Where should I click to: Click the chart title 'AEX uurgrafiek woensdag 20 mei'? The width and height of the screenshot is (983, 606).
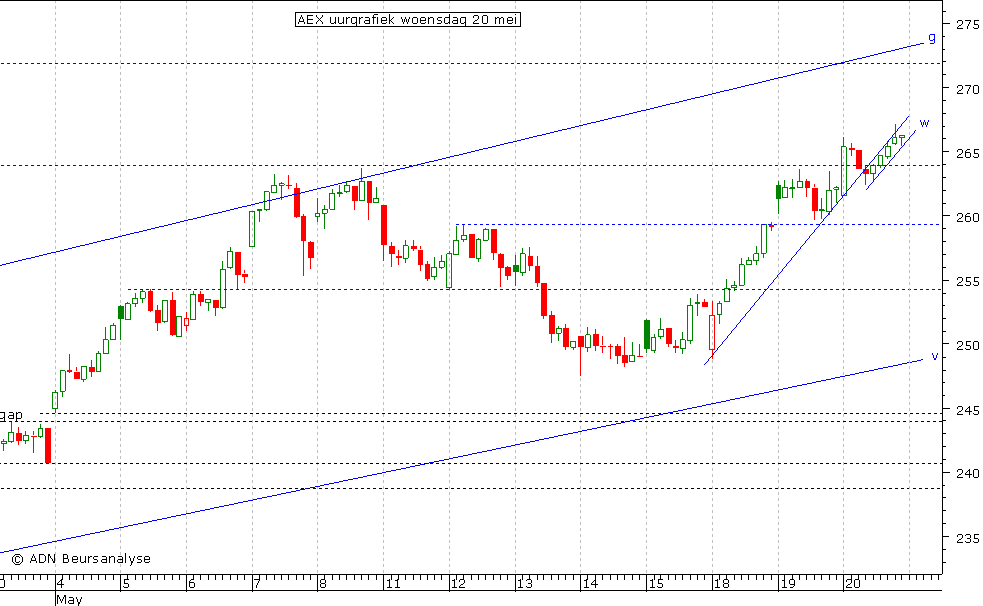tap(407, 19)
